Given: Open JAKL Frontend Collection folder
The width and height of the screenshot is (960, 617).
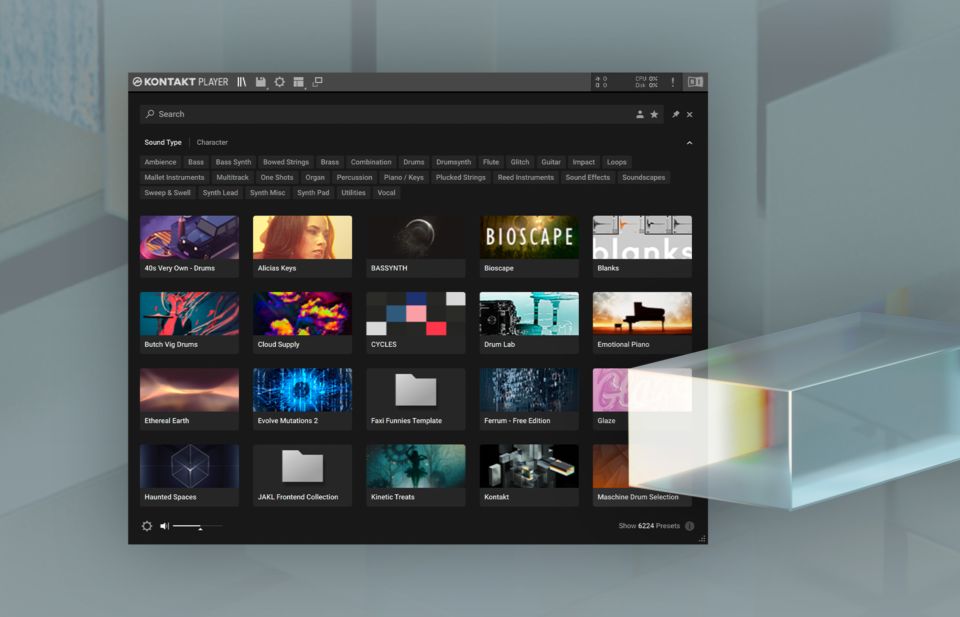Looking at the screenshot, I should click(302, 476).
